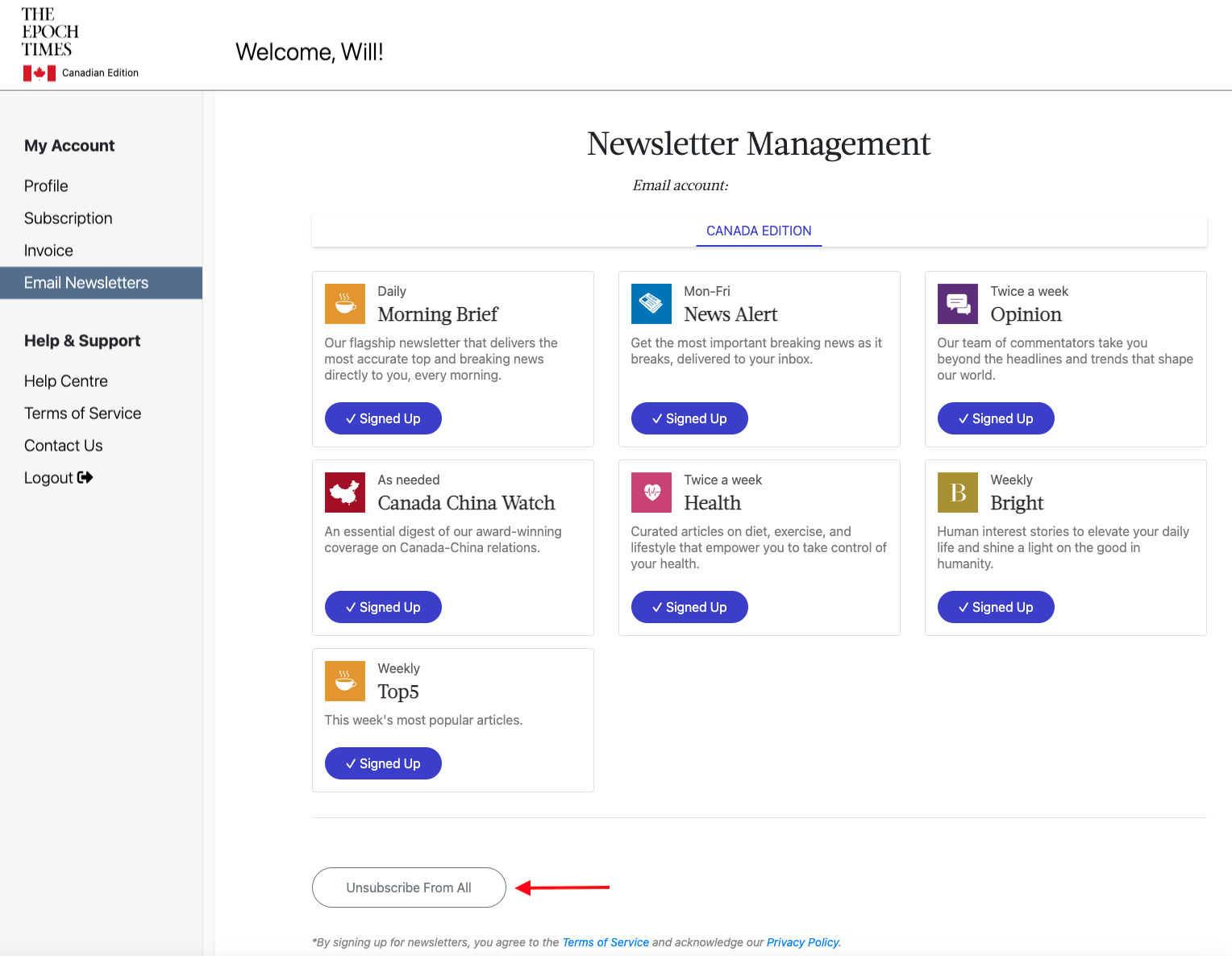This screenshot has width=1232, height=956.
Task: Toggle Top5 Signed Up button
Action: (383, 763)
